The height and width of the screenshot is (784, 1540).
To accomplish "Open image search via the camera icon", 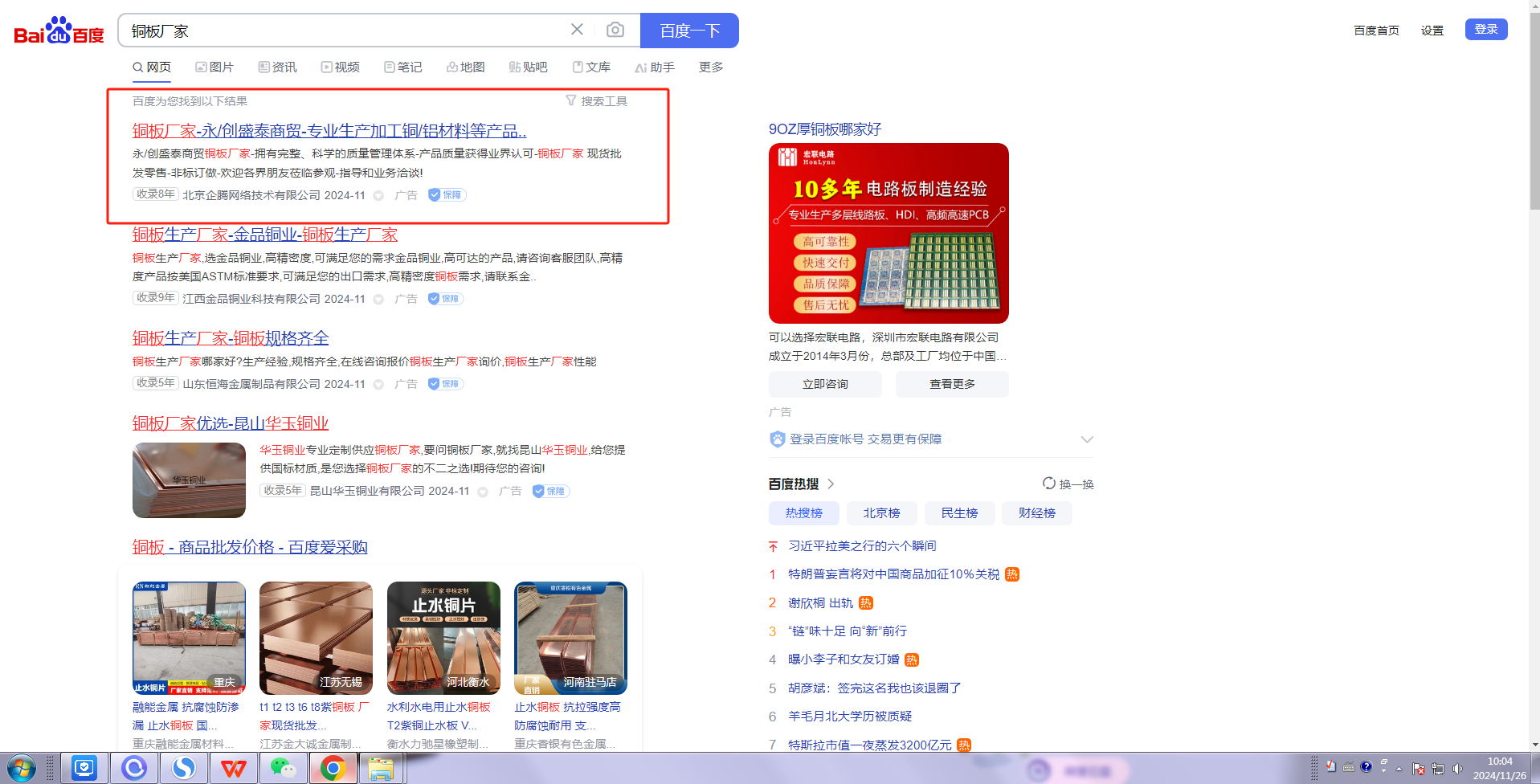I will (x=615, y=30).
